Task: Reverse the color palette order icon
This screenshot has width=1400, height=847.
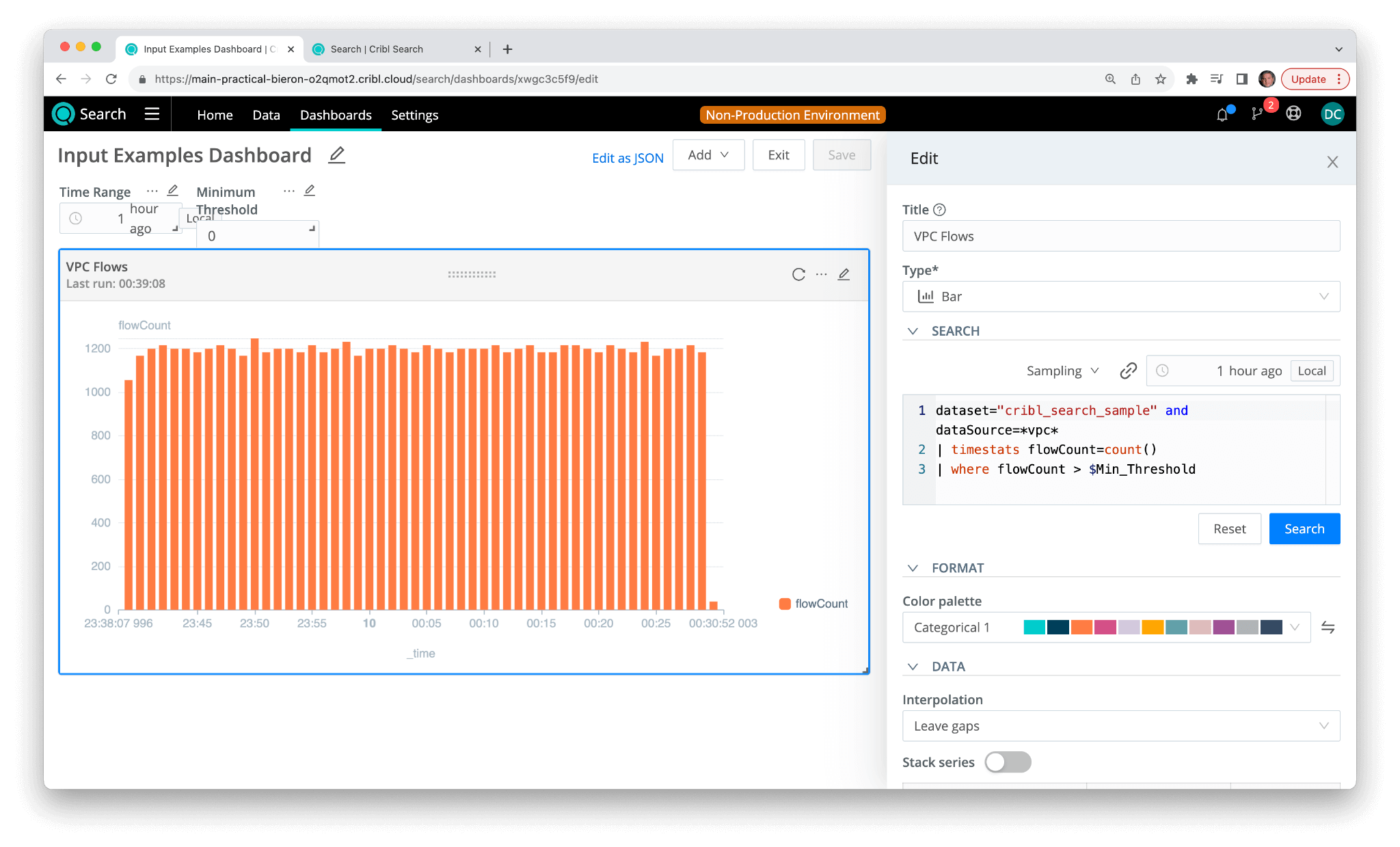Action: [x=1328, y=627]
